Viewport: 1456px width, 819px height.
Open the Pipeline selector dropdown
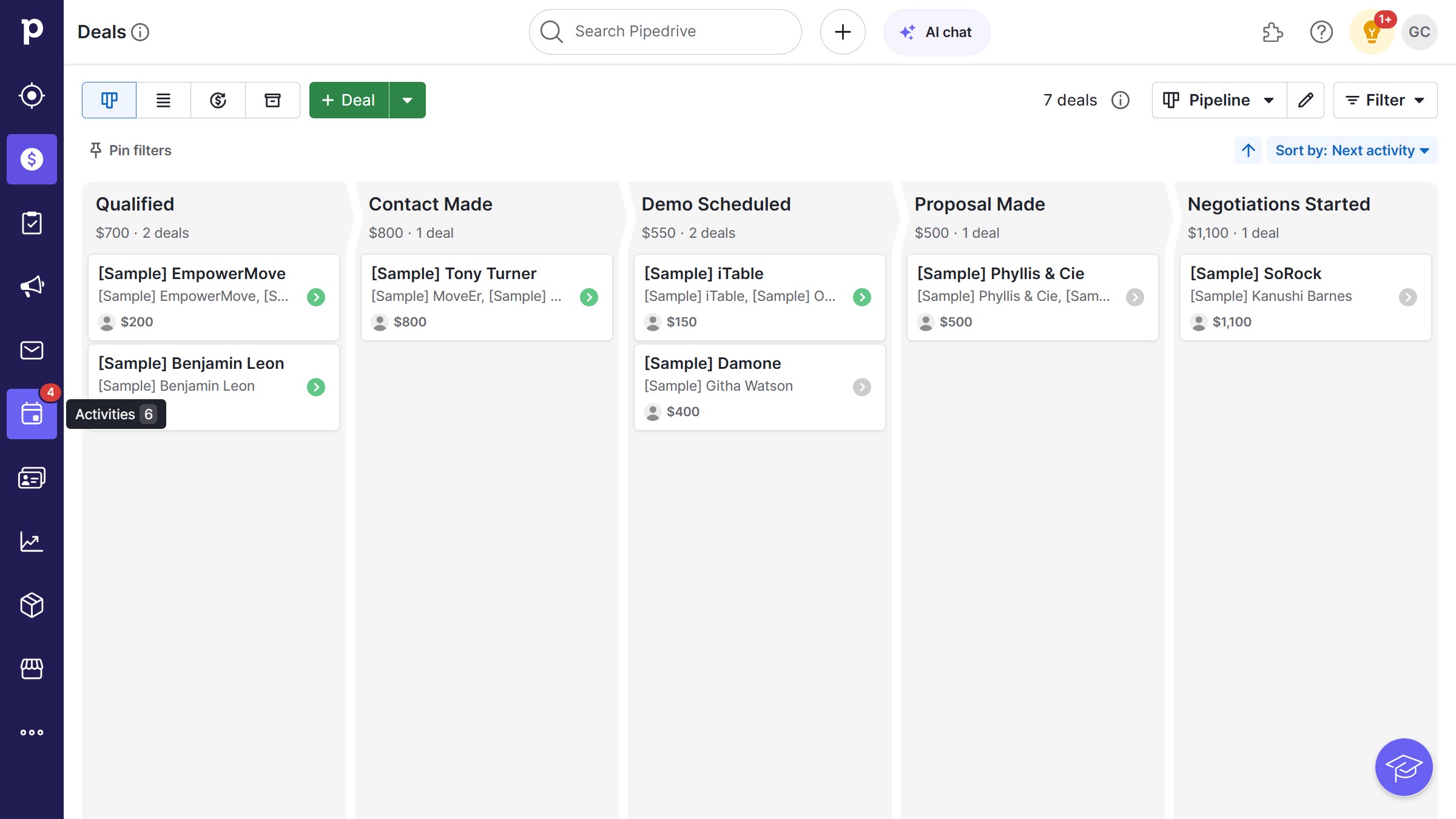pos(1218,100)
